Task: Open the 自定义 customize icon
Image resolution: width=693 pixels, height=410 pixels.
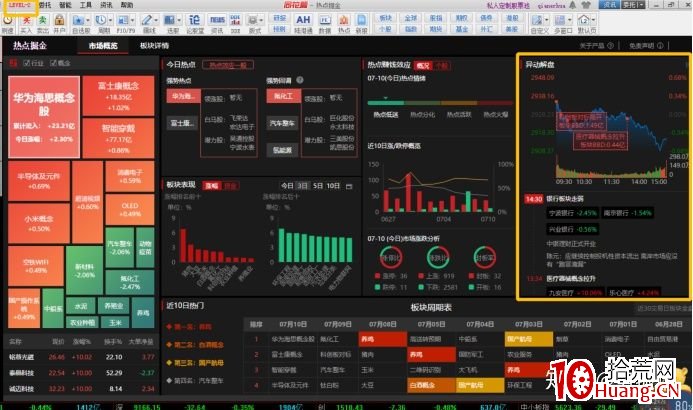Action: pos(537,20)
